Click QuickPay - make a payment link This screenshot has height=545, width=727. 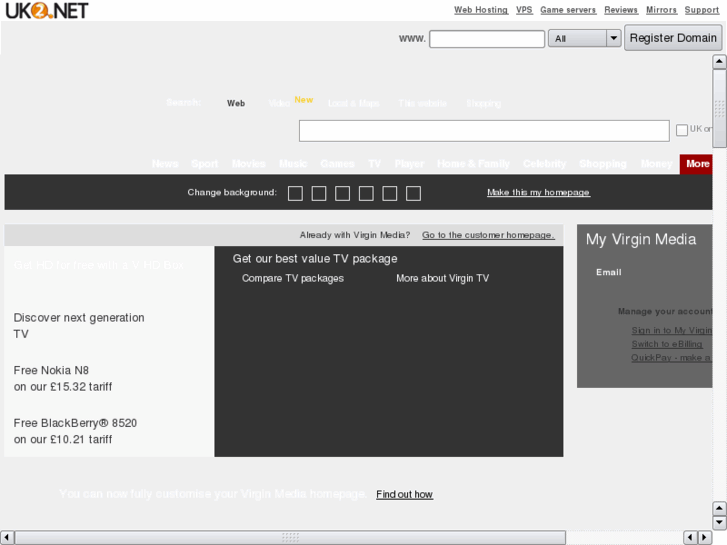coord(671,358)
